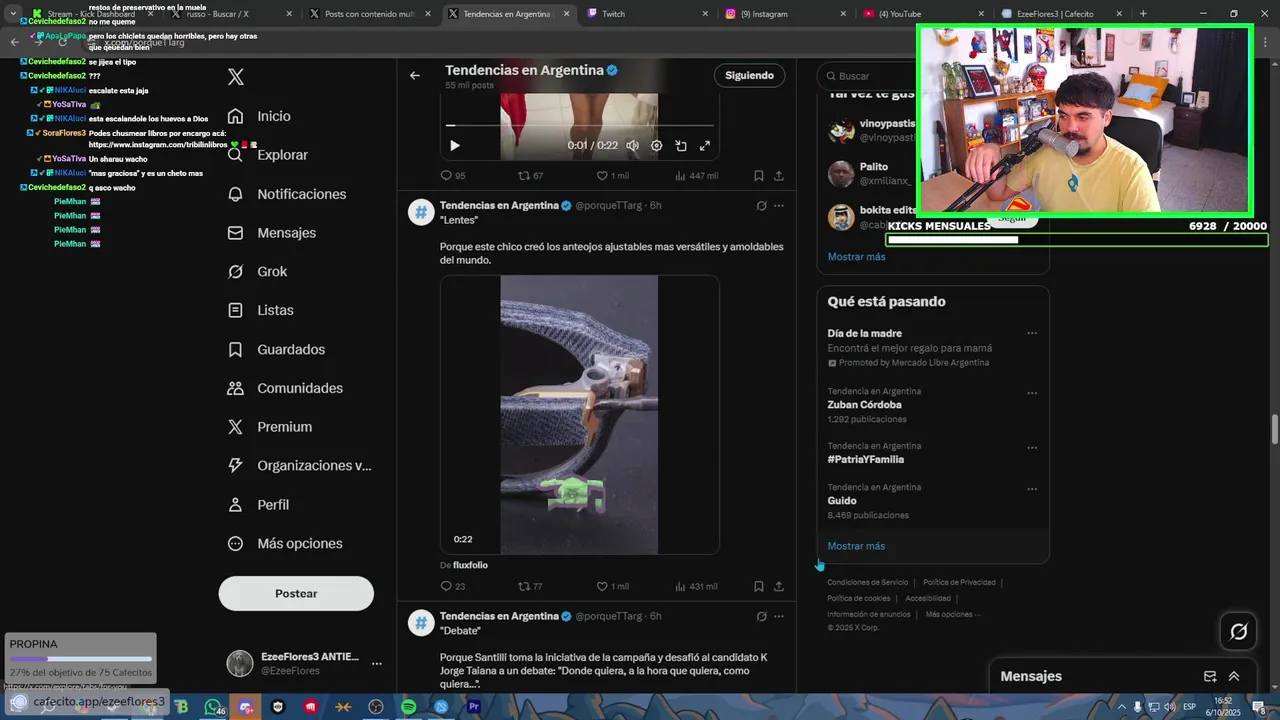Open Listas in the sidebar
Screen dimensions: 1280x720
tap(260, 311)
